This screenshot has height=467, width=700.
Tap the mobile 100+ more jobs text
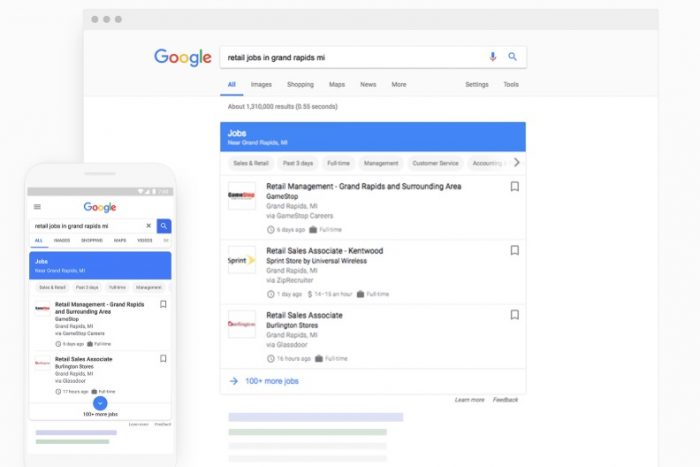pyautogui.click(x=100, y=414)
